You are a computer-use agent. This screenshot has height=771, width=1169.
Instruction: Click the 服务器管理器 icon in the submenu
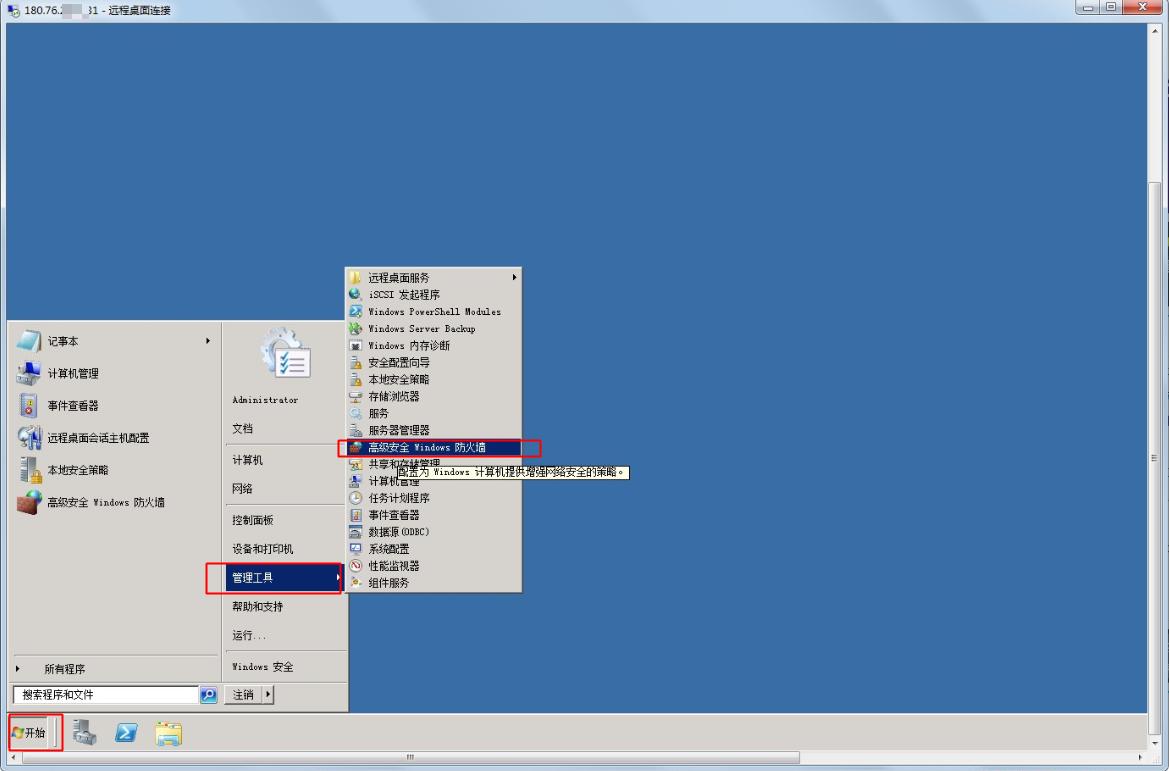click(356, 430)
